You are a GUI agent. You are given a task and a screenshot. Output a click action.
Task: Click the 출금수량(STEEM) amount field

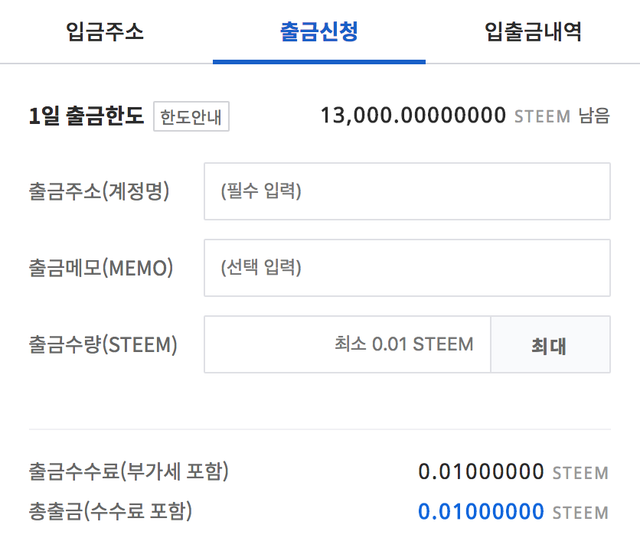click(347, 344)
